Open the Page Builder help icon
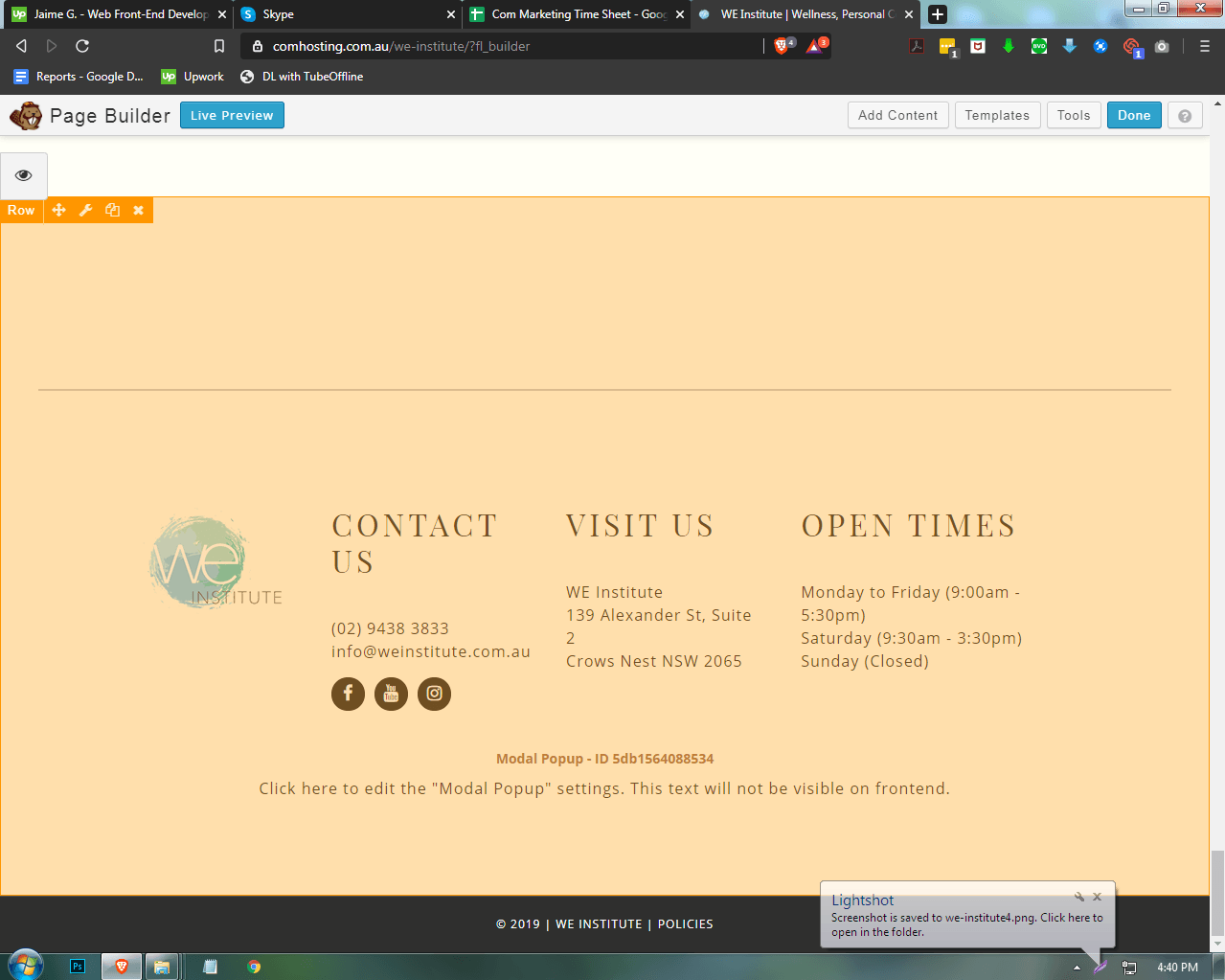 (1185, 115)
